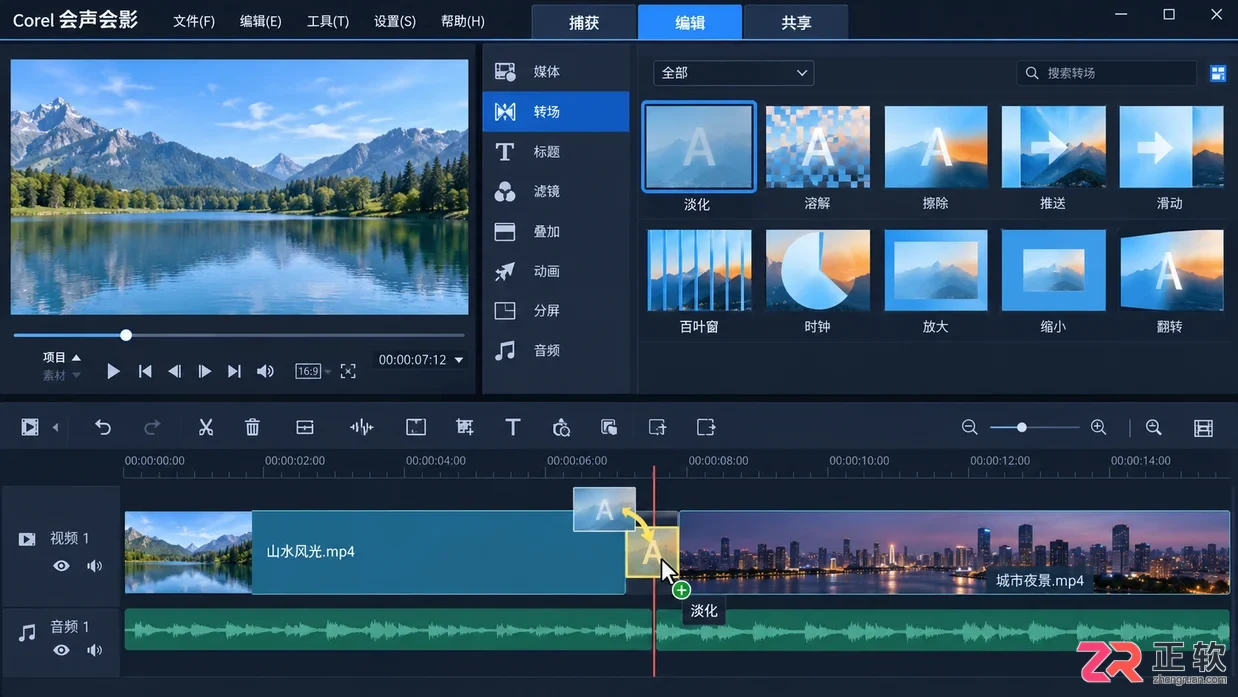The width and height of the screenshot is (1238, 697).
Task: Toggle the preview volume speaker
Action: (265, 371)
